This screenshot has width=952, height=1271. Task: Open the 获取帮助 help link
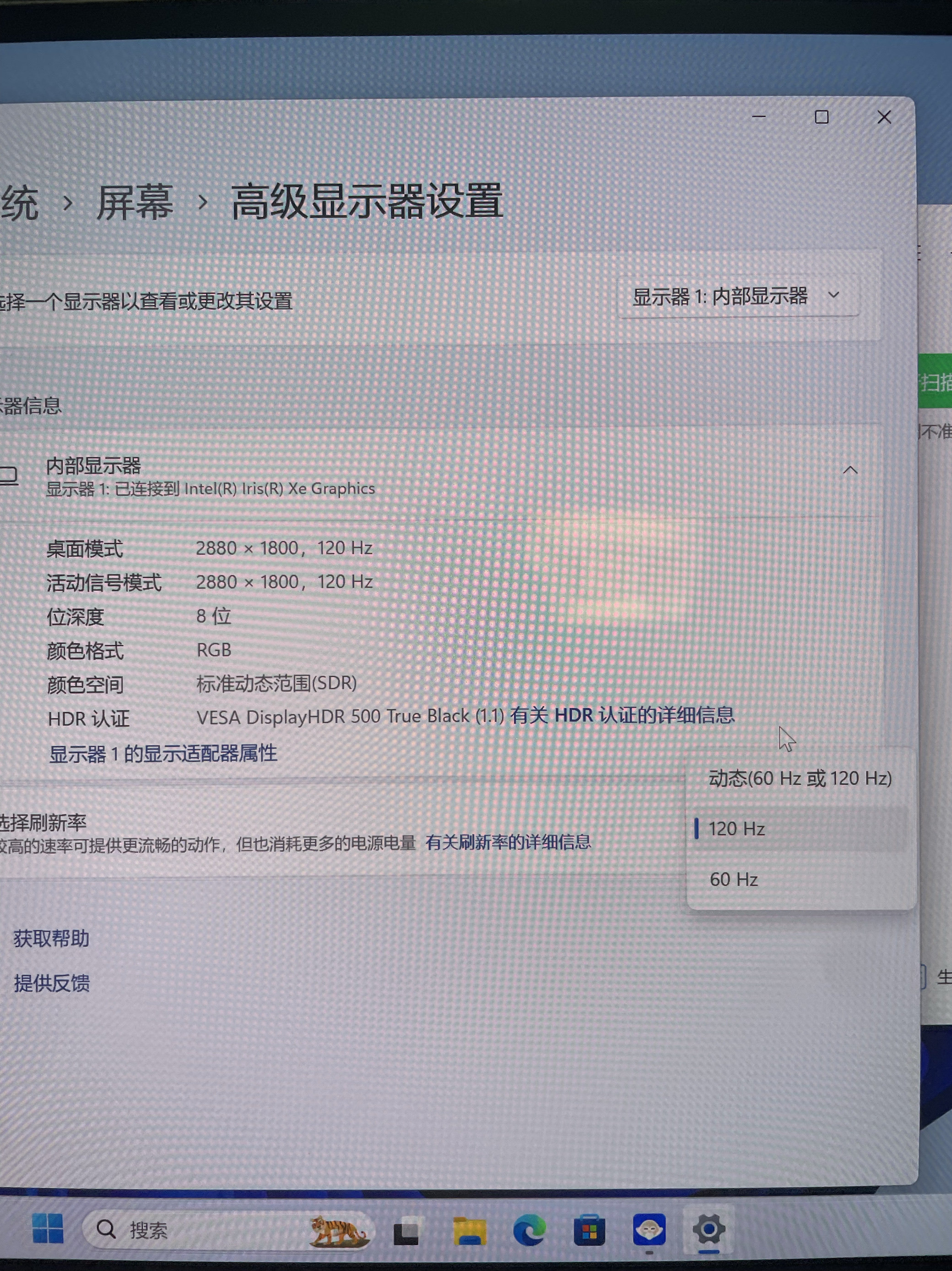tap(52, 938)
